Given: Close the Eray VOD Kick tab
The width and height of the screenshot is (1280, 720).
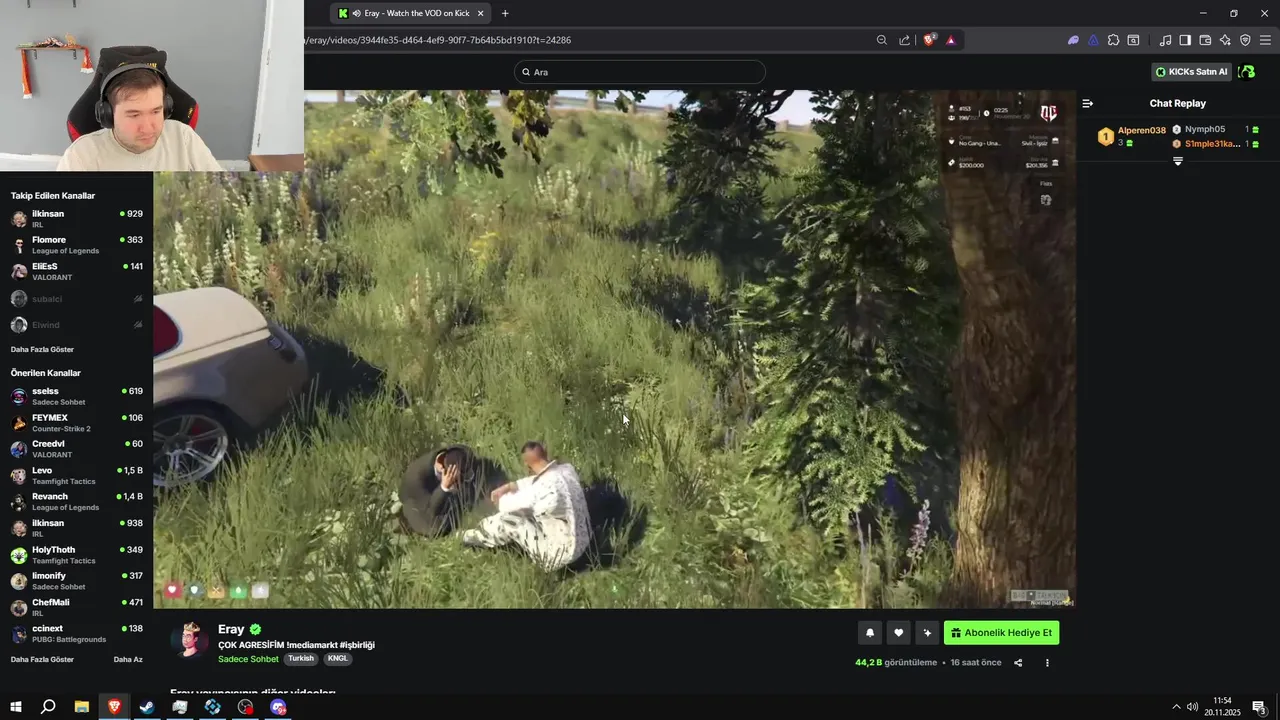Looking at the screenshot, I should [481, 13].
